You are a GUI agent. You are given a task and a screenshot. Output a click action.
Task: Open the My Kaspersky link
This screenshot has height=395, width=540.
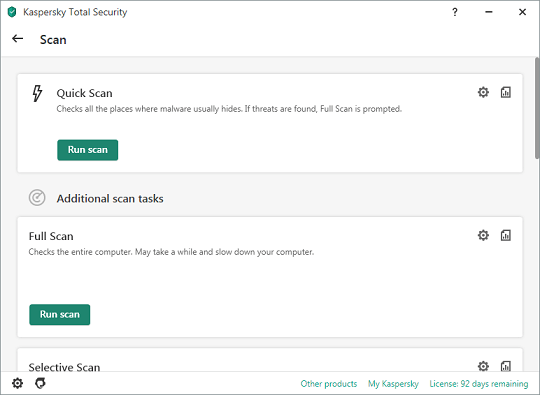pyautogui.click(x=393, y=384)
